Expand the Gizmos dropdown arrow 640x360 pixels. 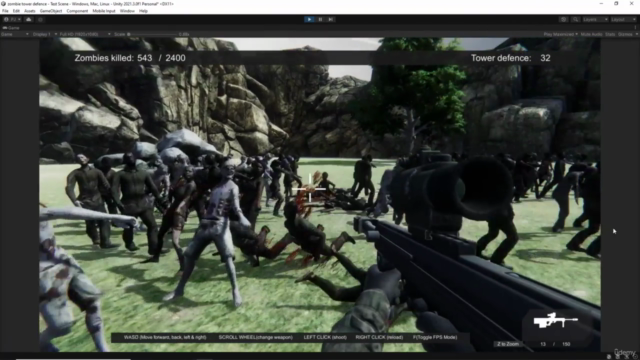(x=636, y=34)
